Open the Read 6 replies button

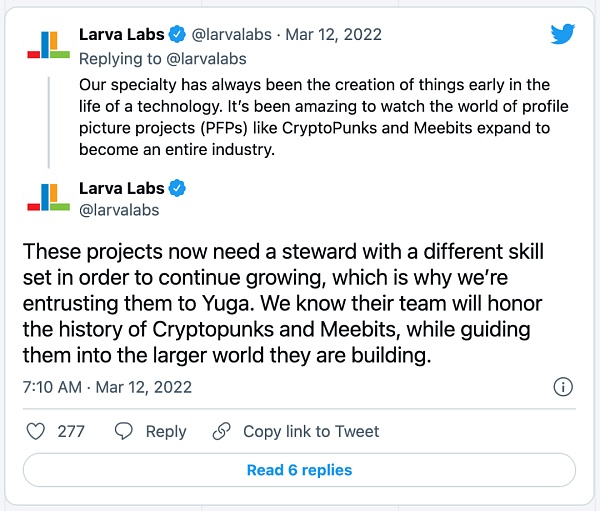pyautogui.click(x=299, y=470)
